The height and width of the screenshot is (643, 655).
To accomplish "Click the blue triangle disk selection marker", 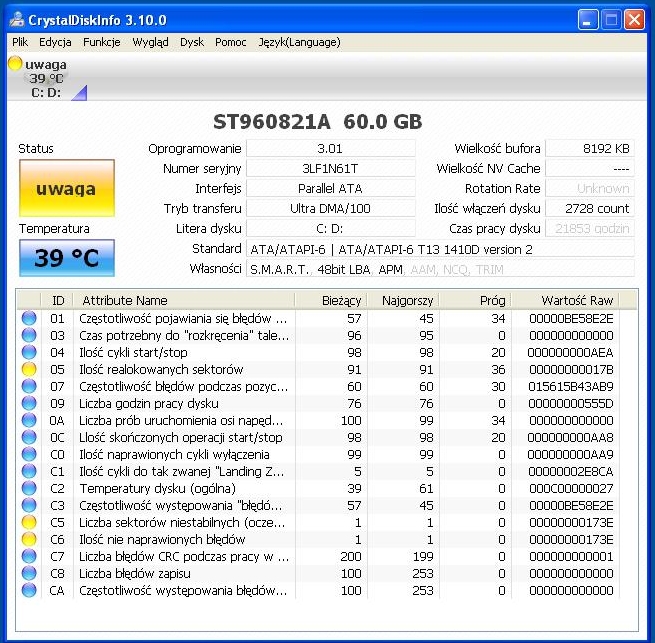I will pos(79,93).
